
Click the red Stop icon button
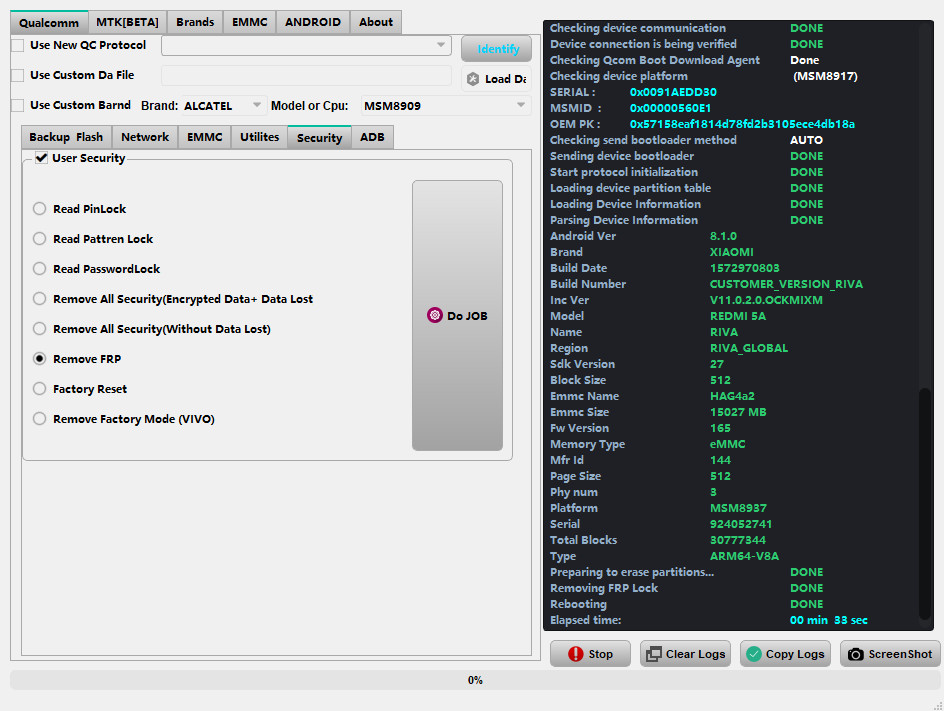coord(575,654)
